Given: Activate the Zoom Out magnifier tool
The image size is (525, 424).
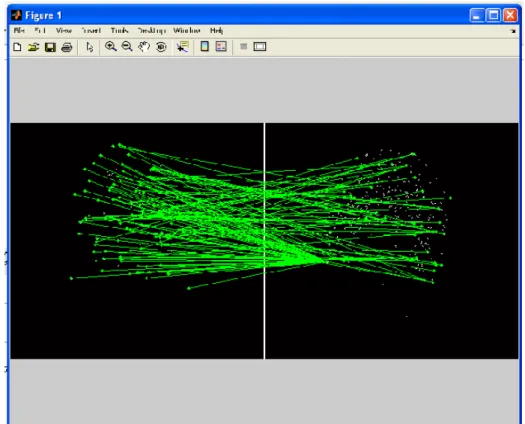Looking at the screenshot, I should coord(127,46).
